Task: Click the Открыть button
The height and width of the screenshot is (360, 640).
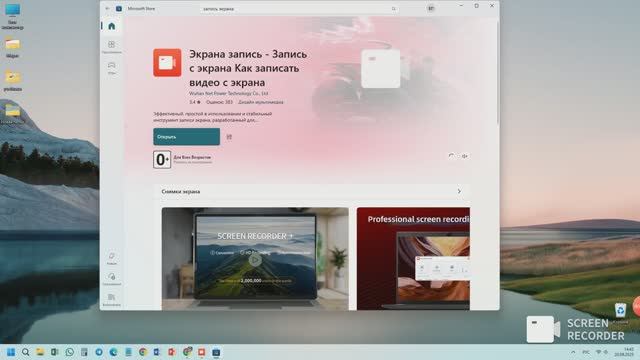Action: [187, 137]
